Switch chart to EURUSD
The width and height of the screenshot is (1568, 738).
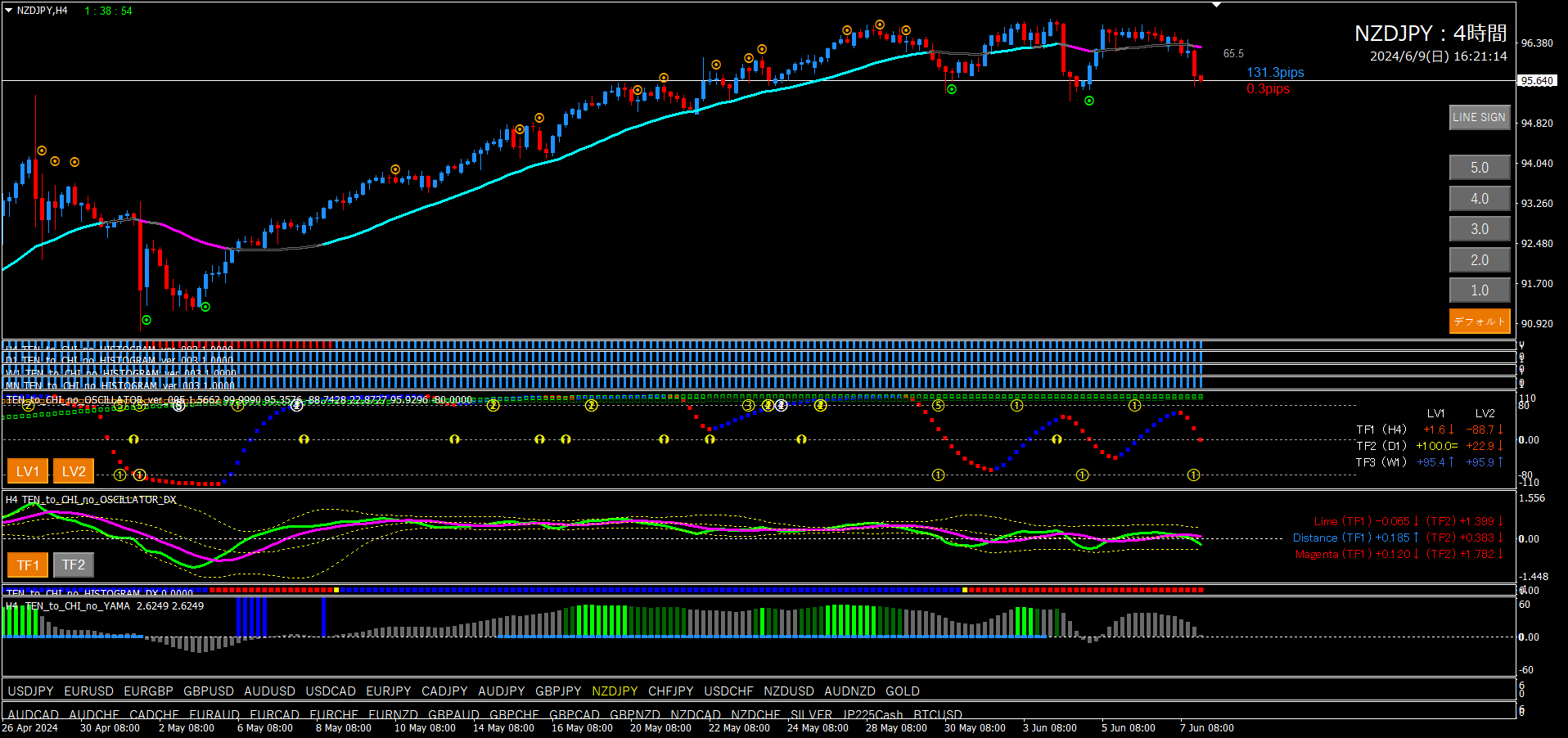click(x=89, y=691)
